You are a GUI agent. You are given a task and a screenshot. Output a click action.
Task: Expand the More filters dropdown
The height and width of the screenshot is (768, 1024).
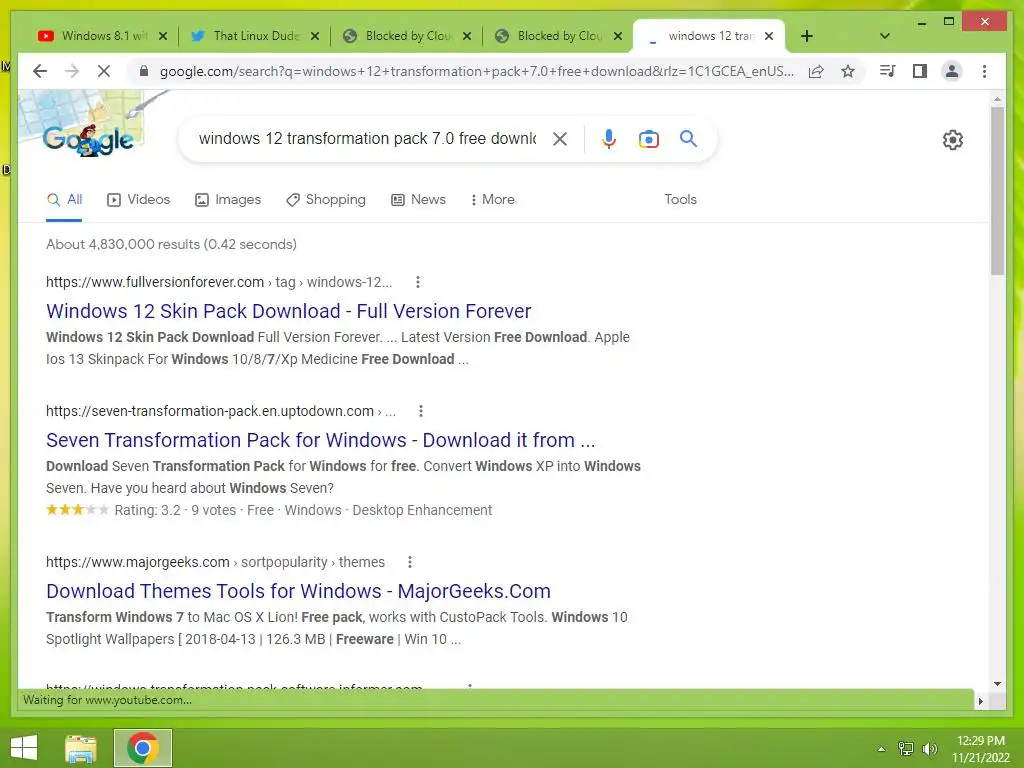(x=492, y=199)
